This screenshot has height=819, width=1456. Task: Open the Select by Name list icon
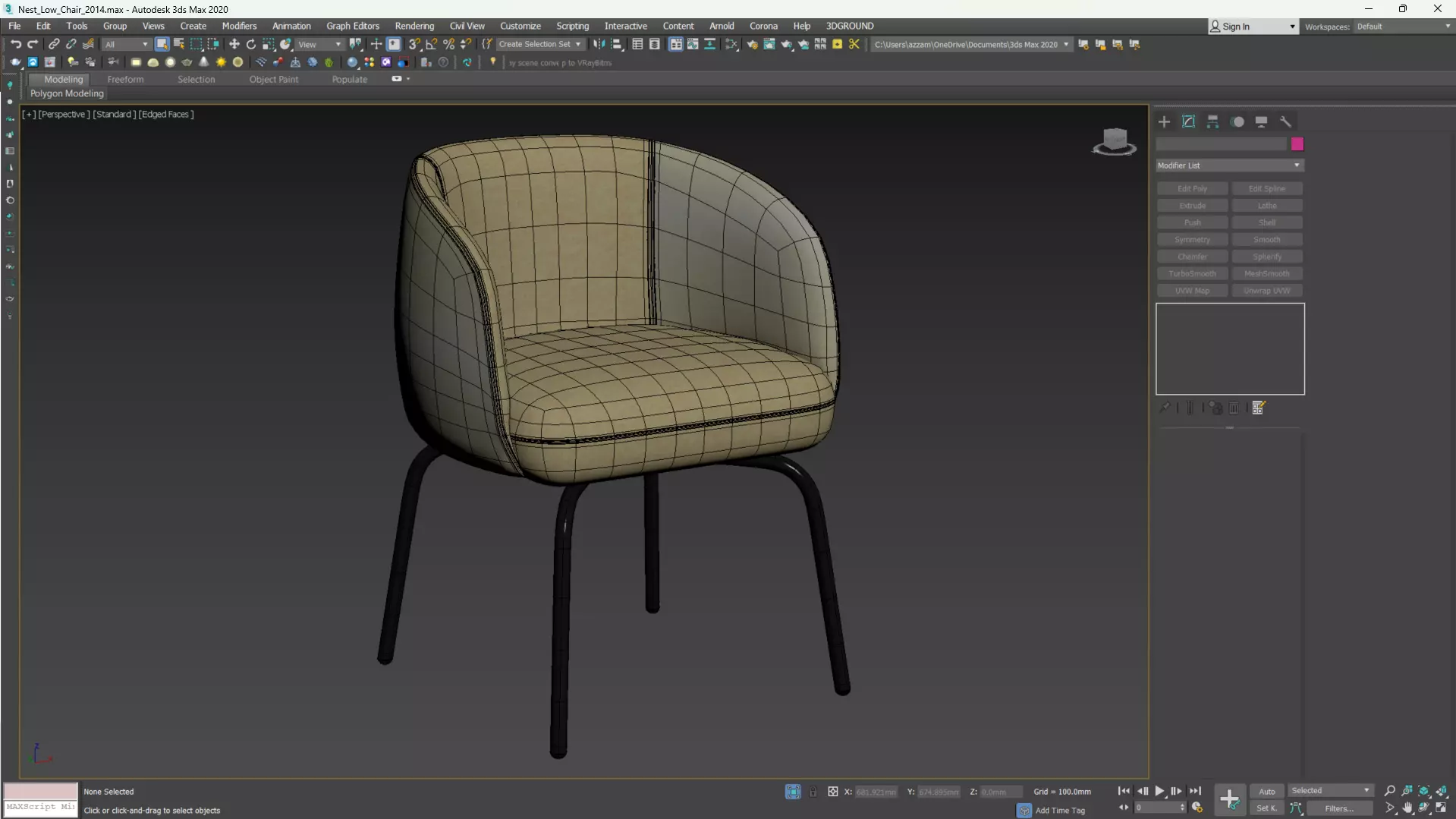pyautogui.click(x=179, y=44)
